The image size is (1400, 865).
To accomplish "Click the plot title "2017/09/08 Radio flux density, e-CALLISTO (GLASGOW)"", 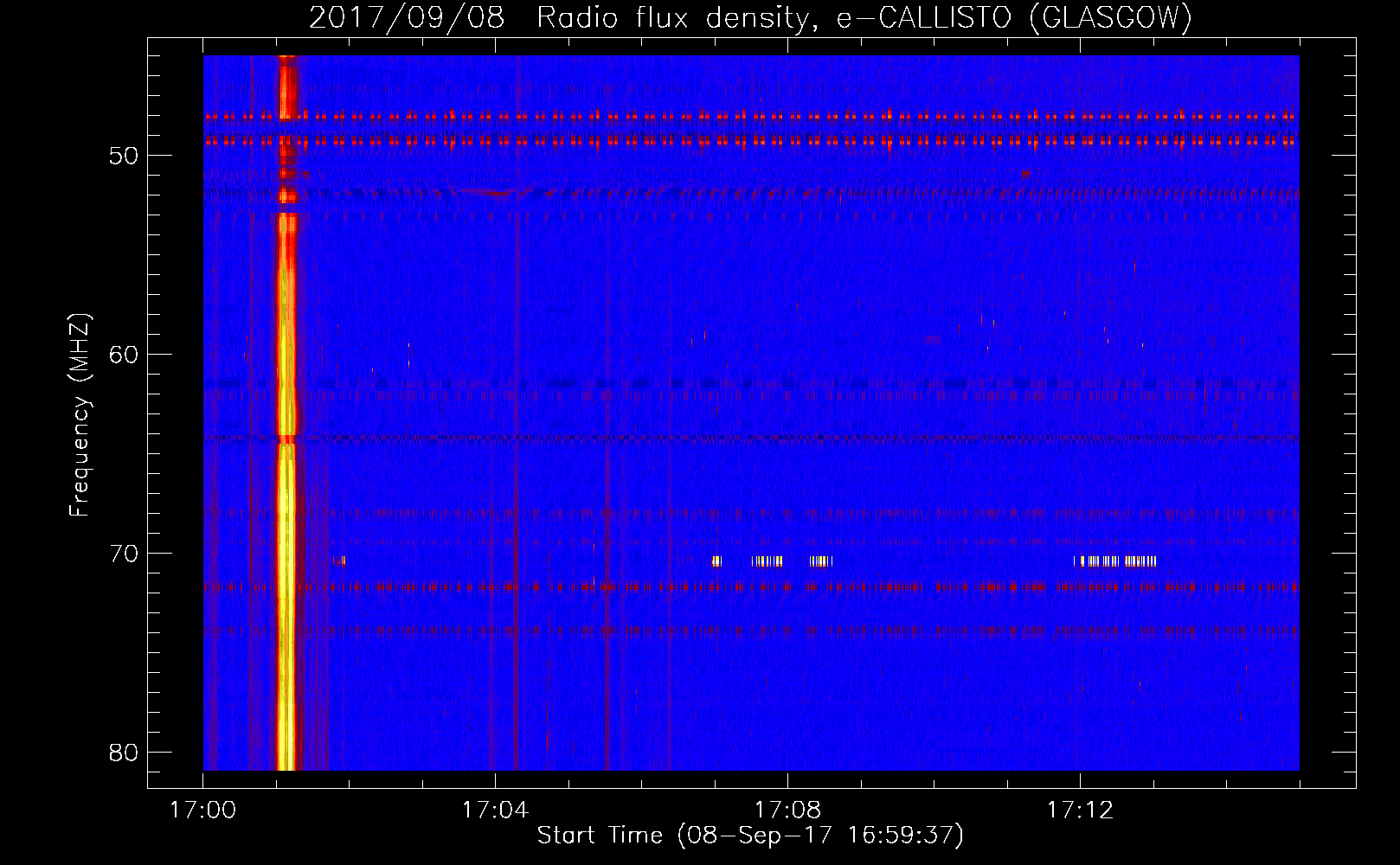I will click(750, 18).
